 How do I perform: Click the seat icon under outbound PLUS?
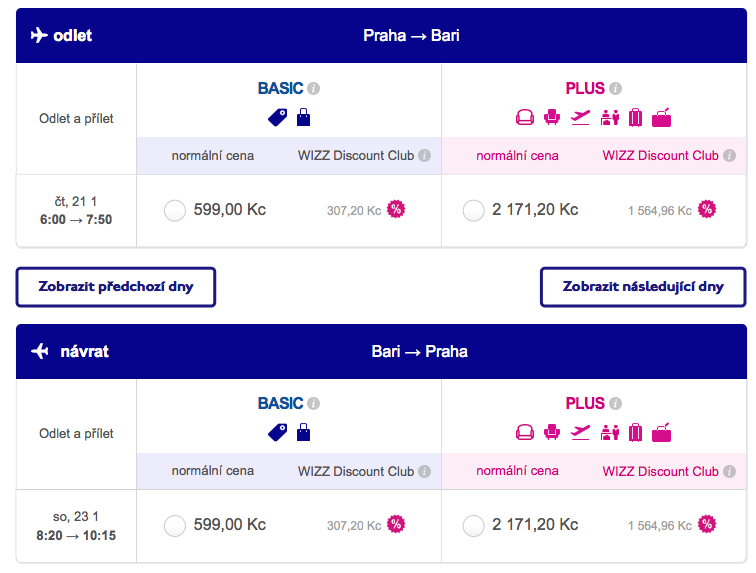[552, 117]
